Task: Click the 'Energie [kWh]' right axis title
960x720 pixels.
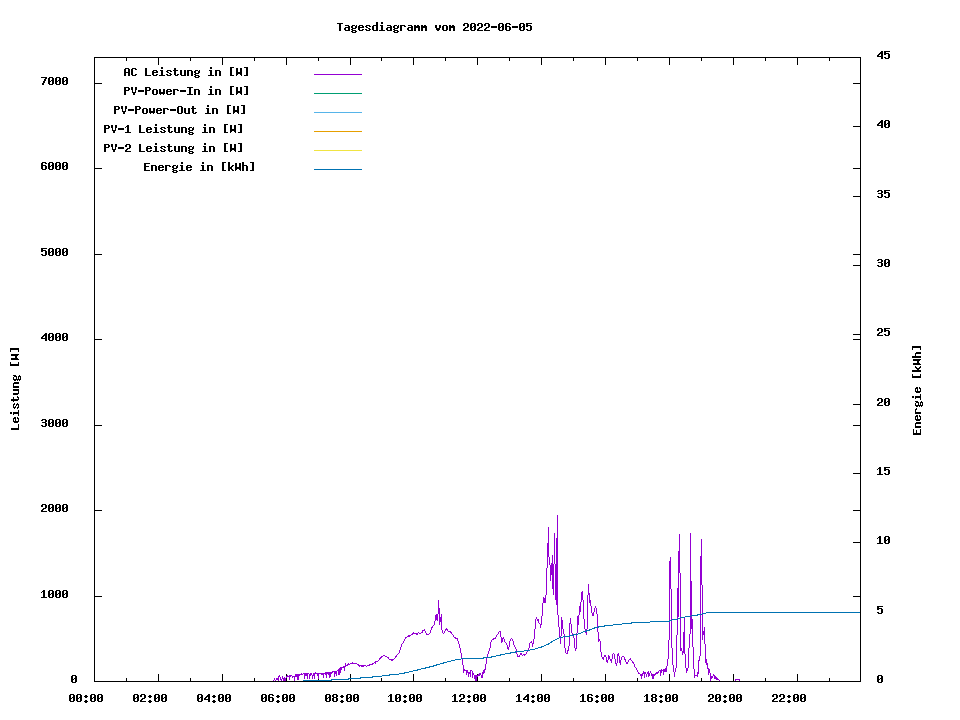Action: pos(917,390)
